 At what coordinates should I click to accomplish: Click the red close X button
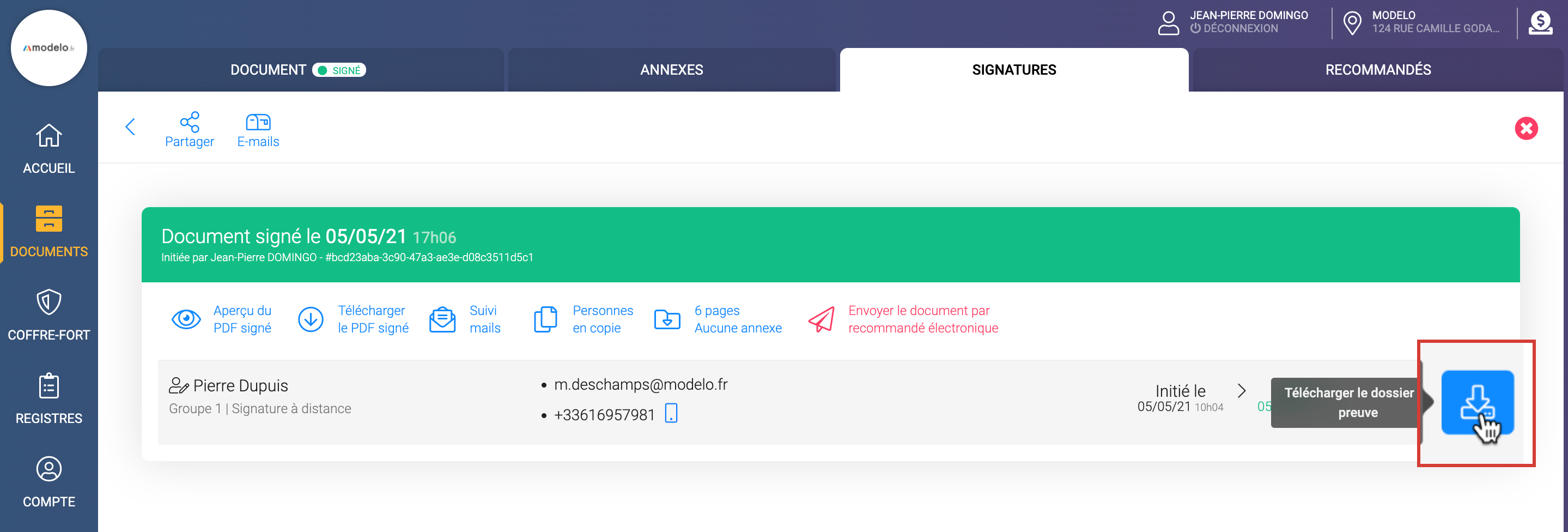pyautogui.click(x=1526, y=129)
